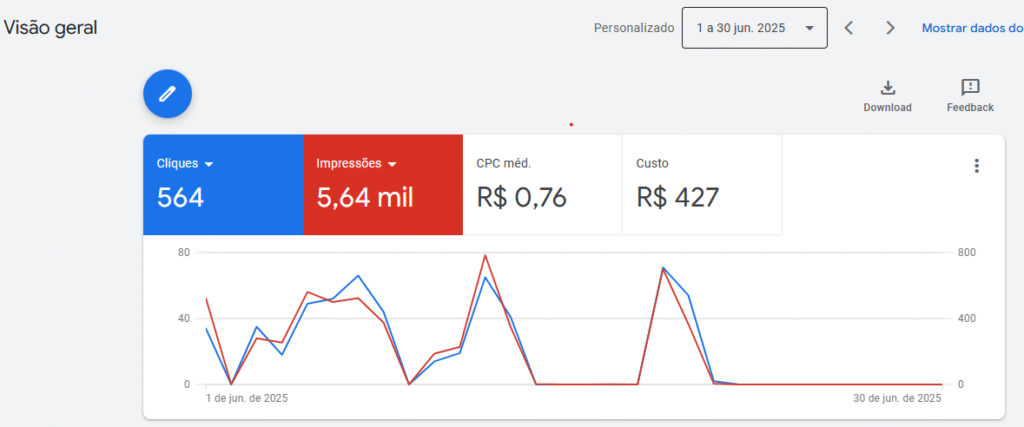Advance to the next date period
Screen dimensions: 1024x427
(x=890, y=28)
